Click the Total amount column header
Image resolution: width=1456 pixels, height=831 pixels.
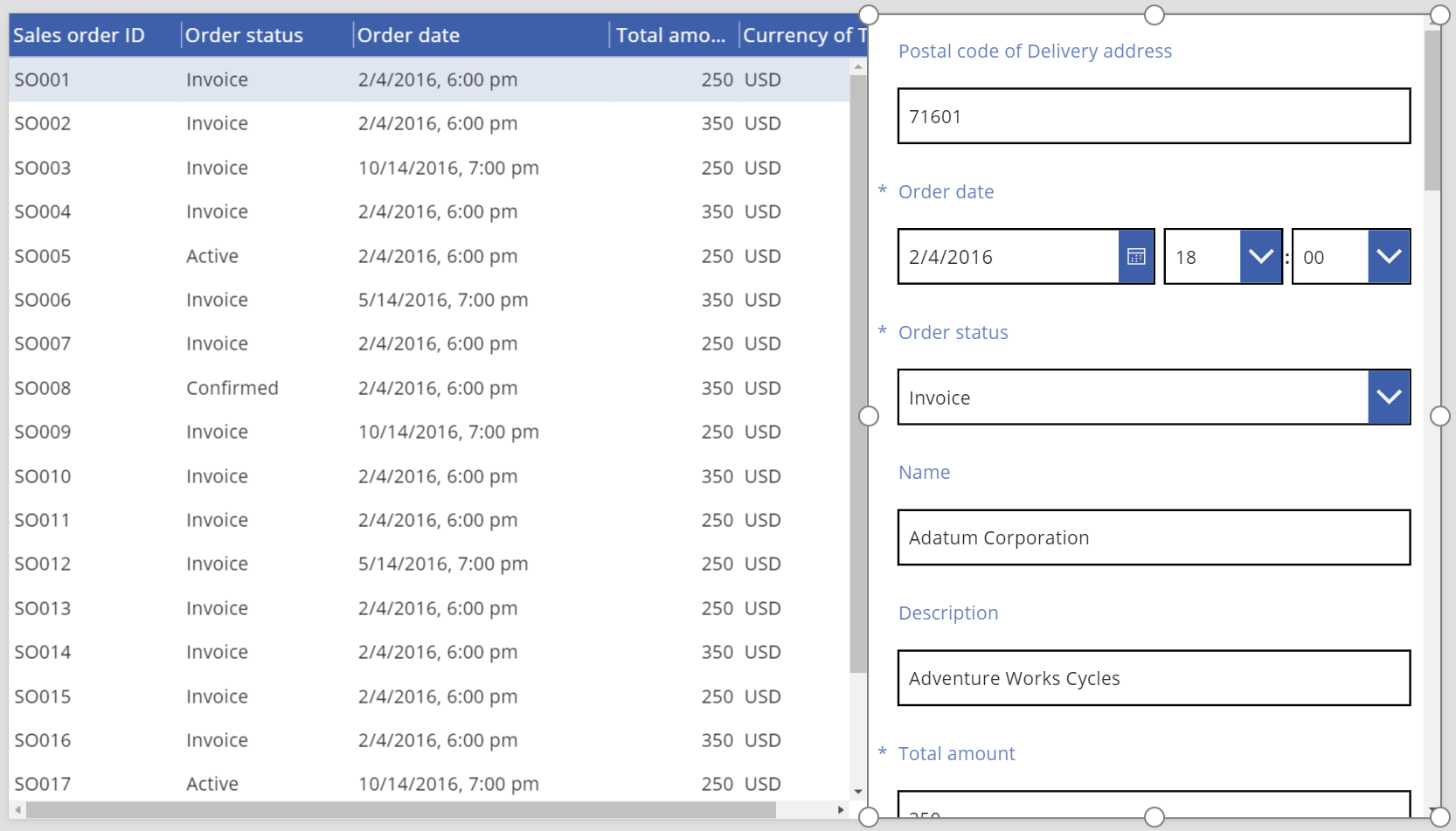(x=671, y=35)
